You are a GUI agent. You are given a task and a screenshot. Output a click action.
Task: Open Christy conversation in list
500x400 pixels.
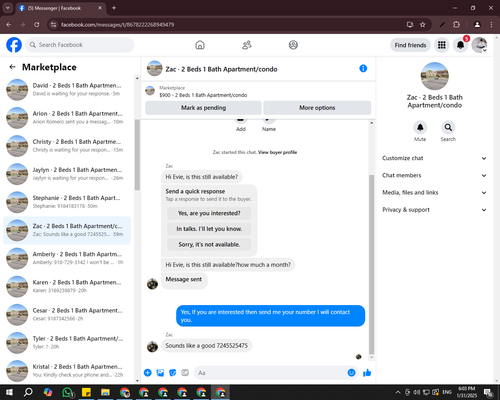tap(67, 146)
